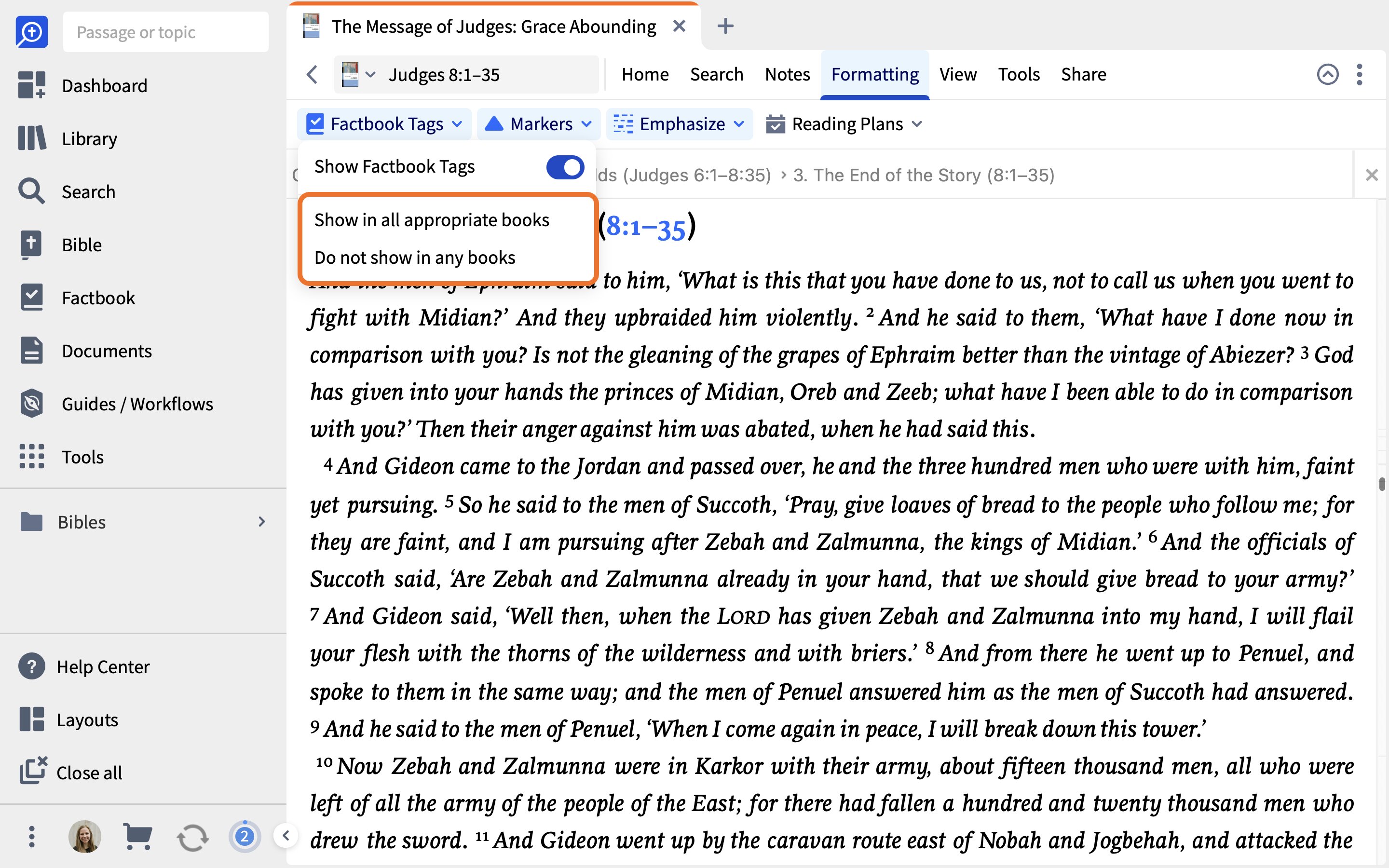The height and width of the screenshot is (868, 1389).
Task: Click the 'Show Factbook Tags' label text
Action: [395, 166]
